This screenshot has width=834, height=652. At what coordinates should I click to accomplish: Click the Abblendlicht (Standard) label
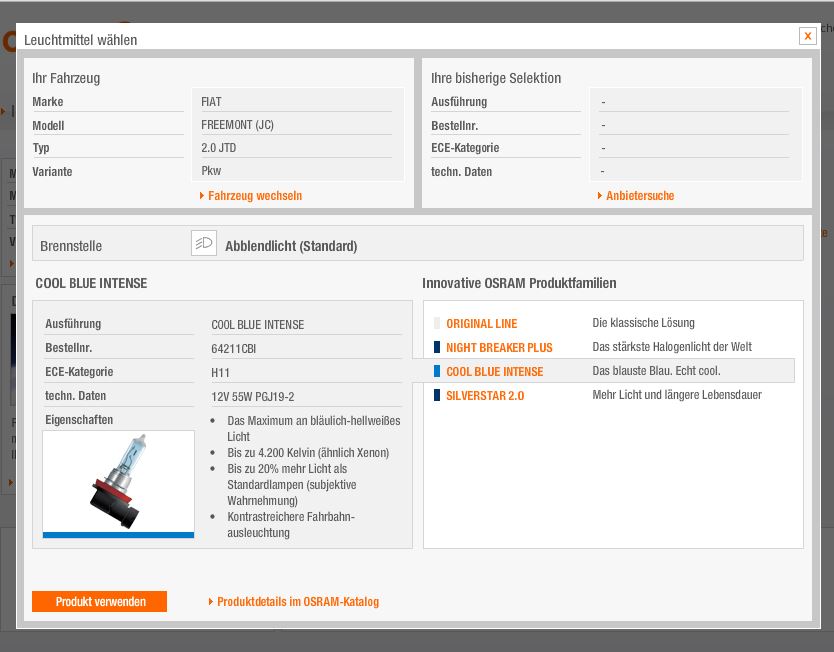coord(291,246)
